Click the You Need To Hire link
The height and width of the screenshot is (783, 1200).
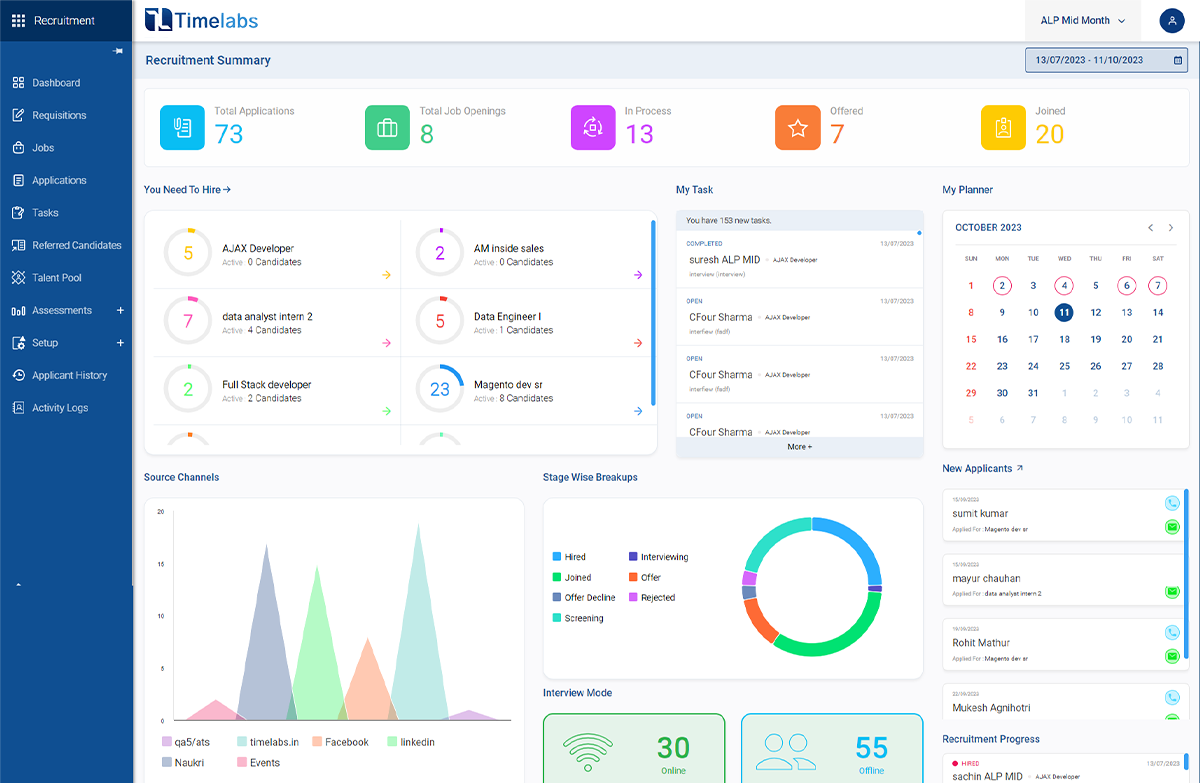pos(186,189)
